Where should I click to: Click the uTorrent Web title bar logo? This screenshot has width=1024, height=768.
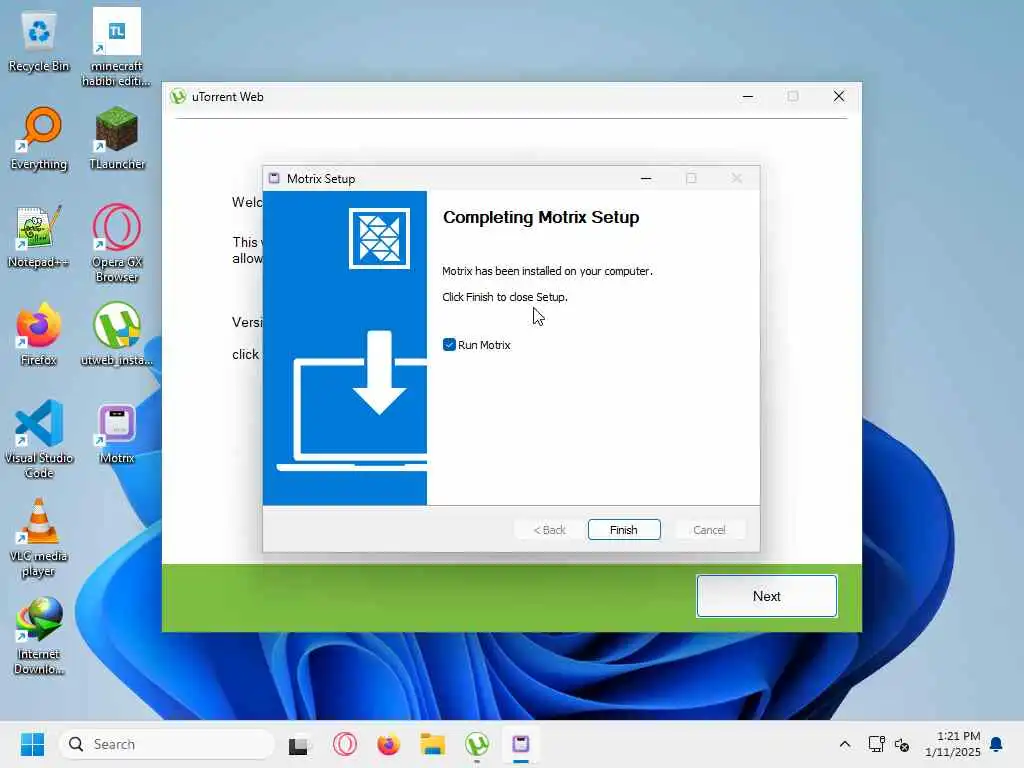coord(178,97)
